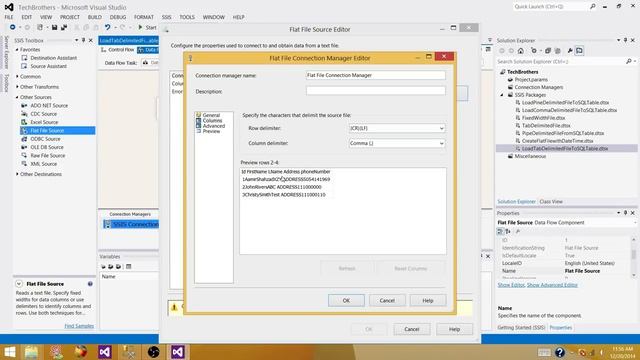Select Connection Managers in Solution Explorer
Viewport: 640px width, 360px height.
[x=538, y=87]
